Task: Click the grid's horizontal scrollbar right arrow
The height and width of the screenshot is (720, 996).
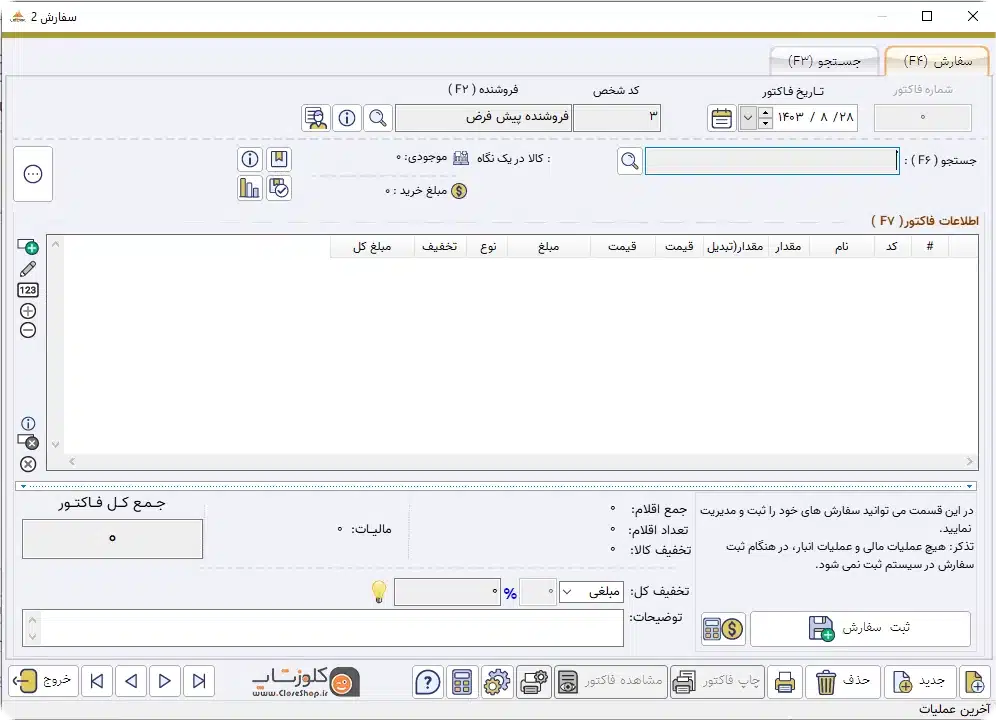Action: (969, 462)
